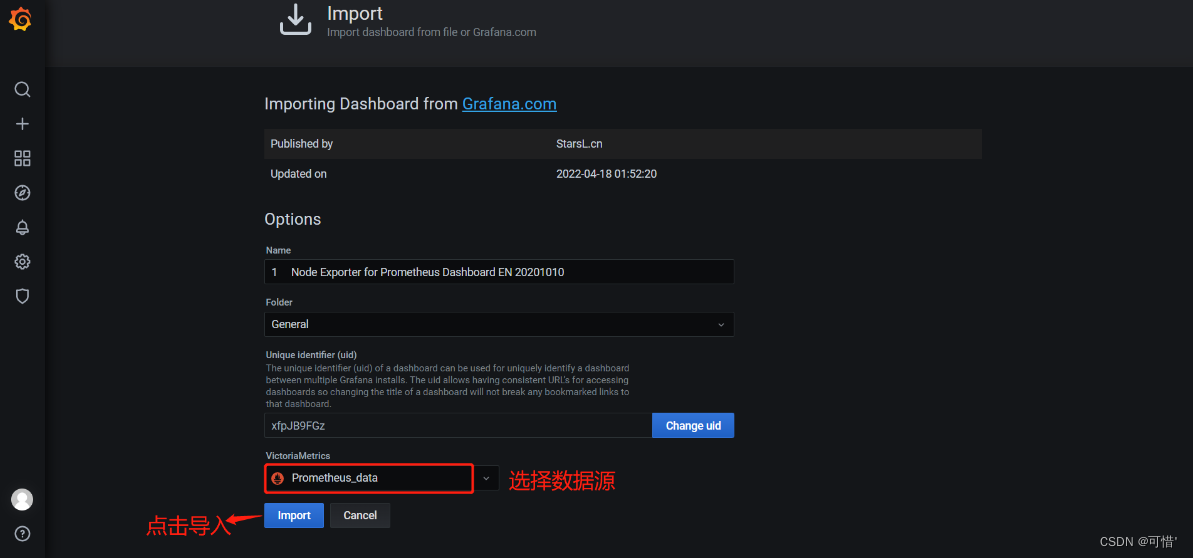
Task: Click the Name label above the input
Action: (278, 250)
